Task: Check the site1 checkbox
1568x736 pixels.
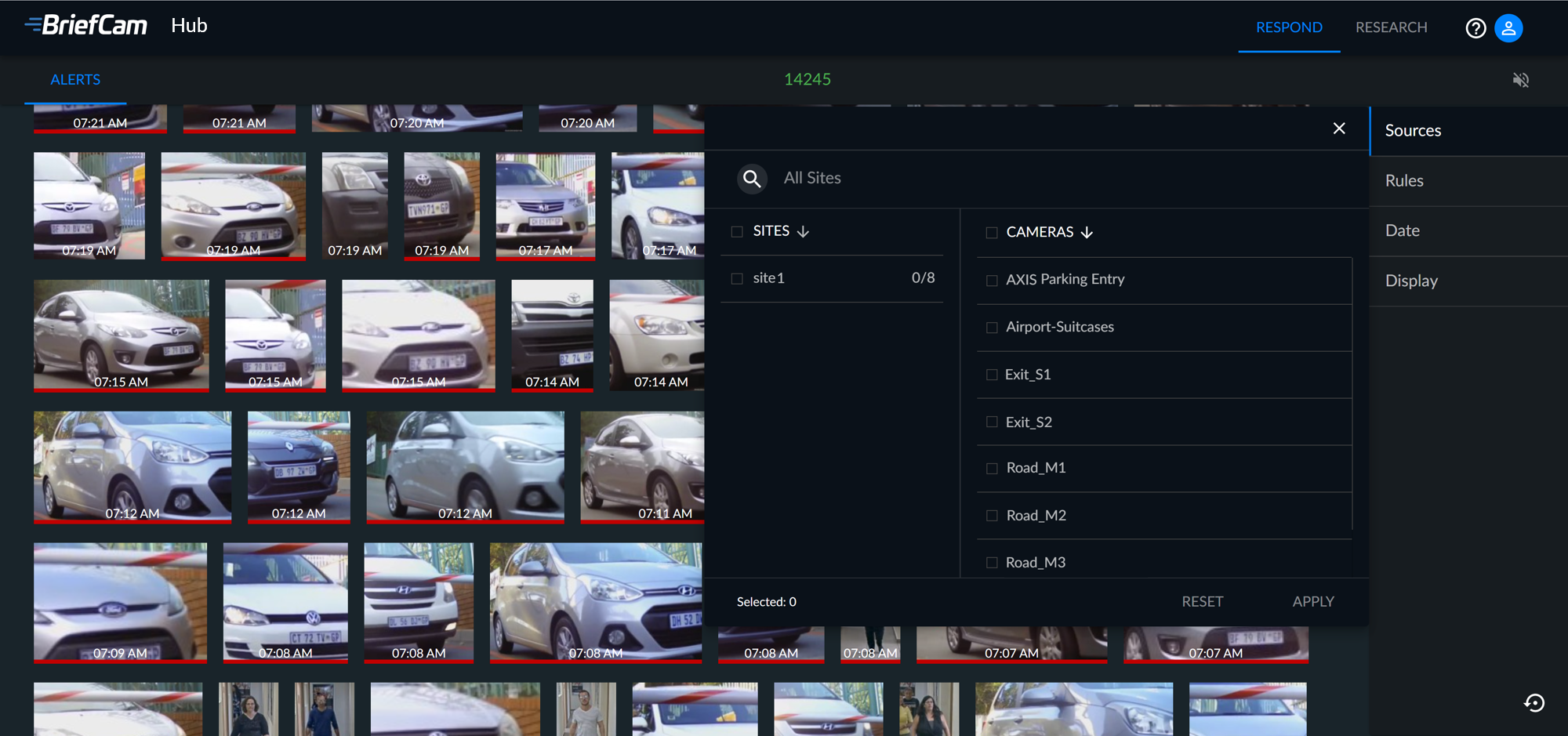Action: (737, 278)
